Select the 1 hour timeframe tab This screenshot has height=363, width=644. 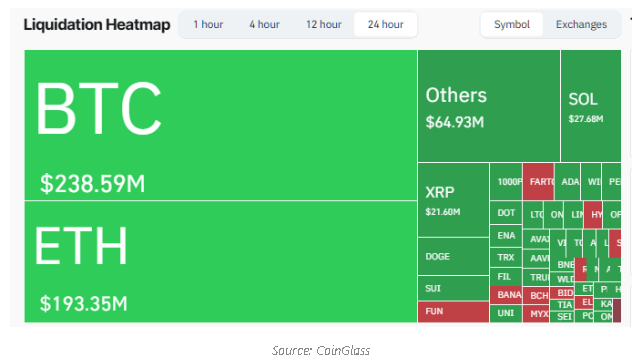[x=208, y=25]
